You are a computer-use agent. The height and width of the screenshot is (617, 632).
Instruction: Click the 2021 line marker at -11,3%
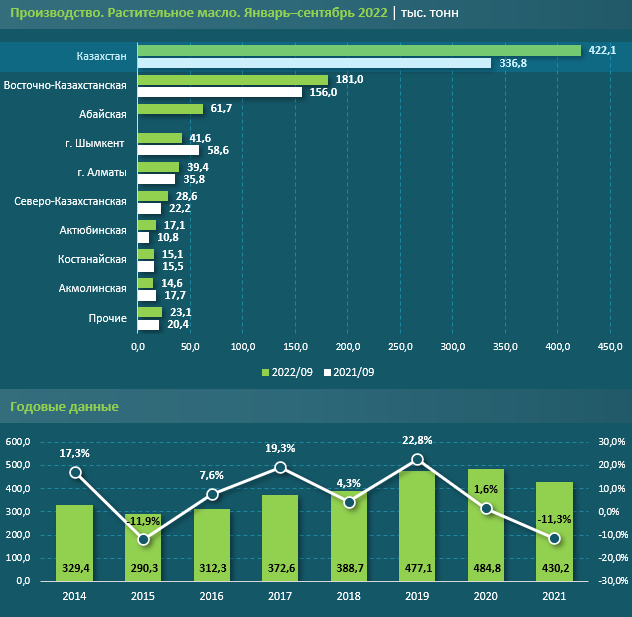(554, 538)
